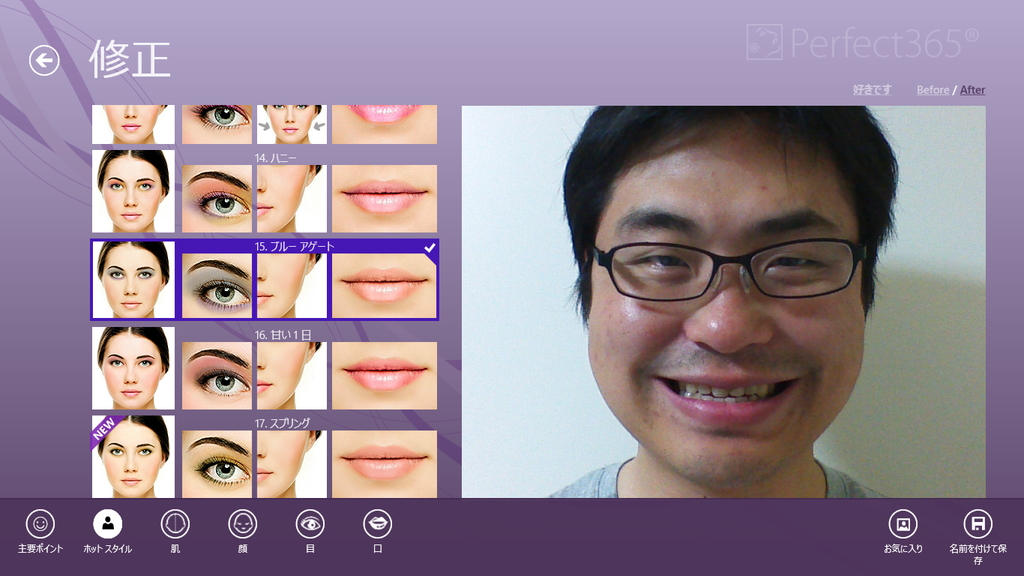The height and width of the screenshot is (576, 1024).
Task: Pick the 15. ブルー アゲート cheek thumbnail
Action: pyautogui.click(x=291, y=286)
